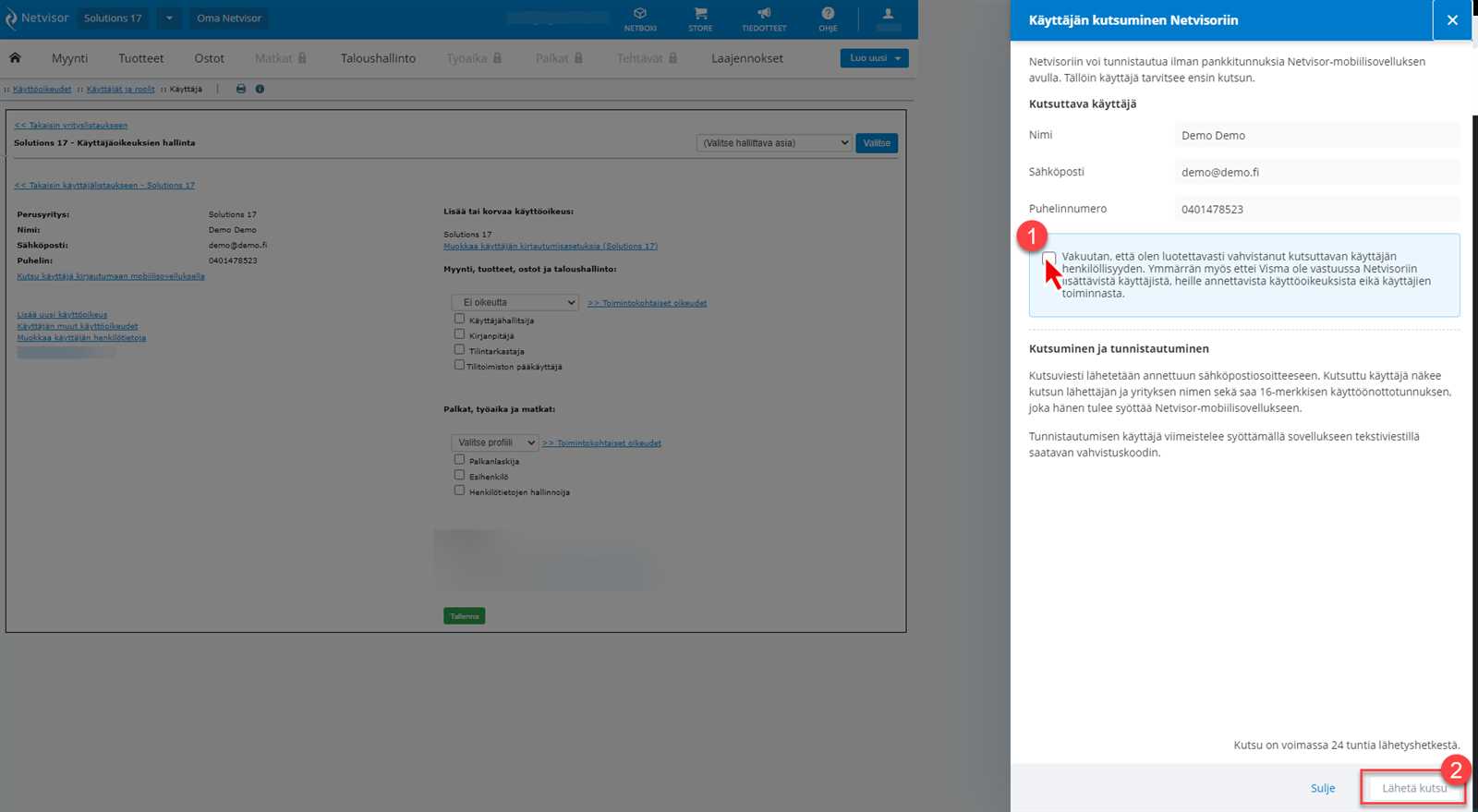Image resolution: width=1478 pixels, height=812 pixels.
Task: Click the info icon in breadcrumb bar
Action: (260, 90)
